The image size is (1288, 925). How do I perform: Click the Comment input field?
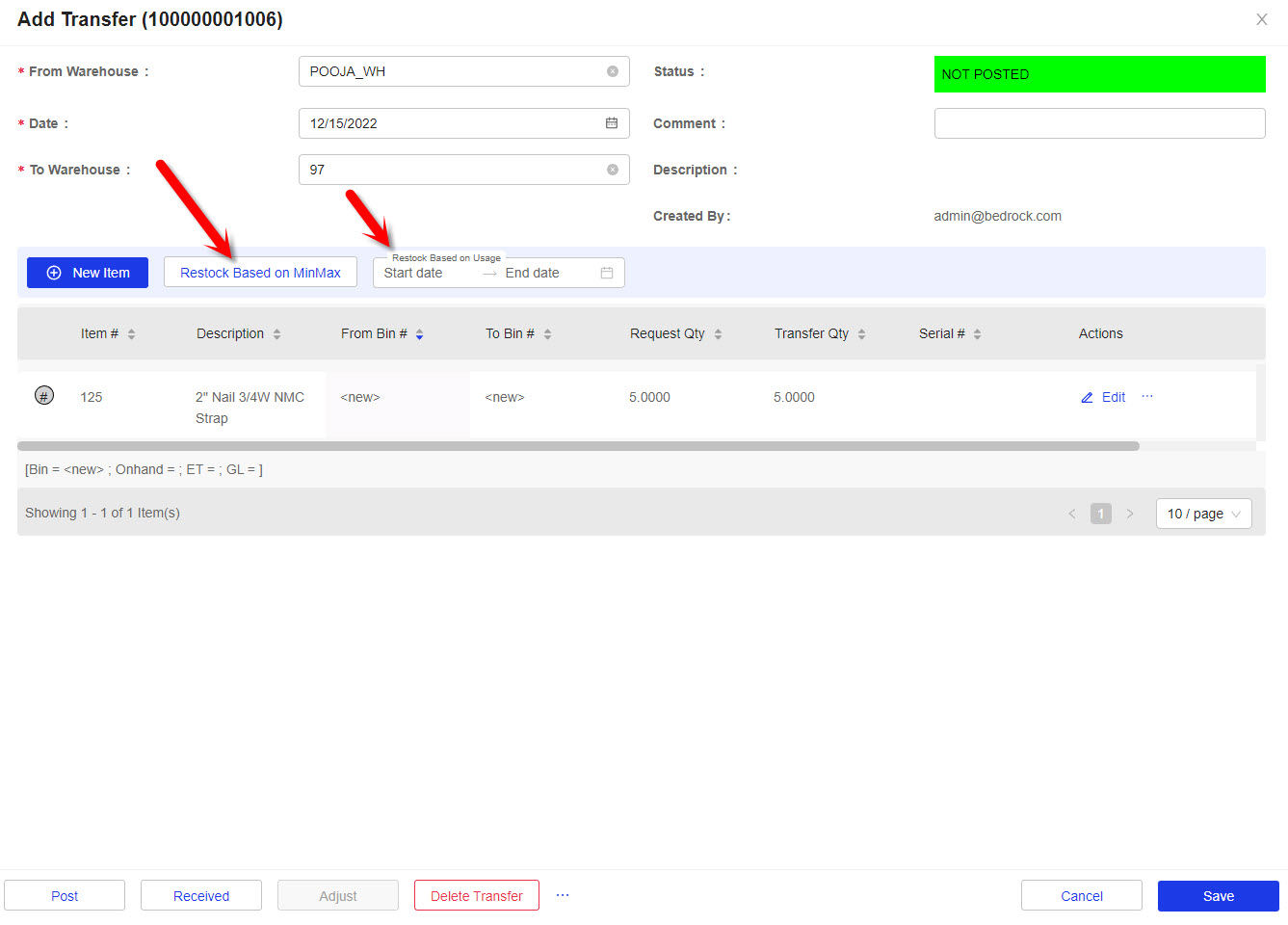click(x=1099, y=123)
